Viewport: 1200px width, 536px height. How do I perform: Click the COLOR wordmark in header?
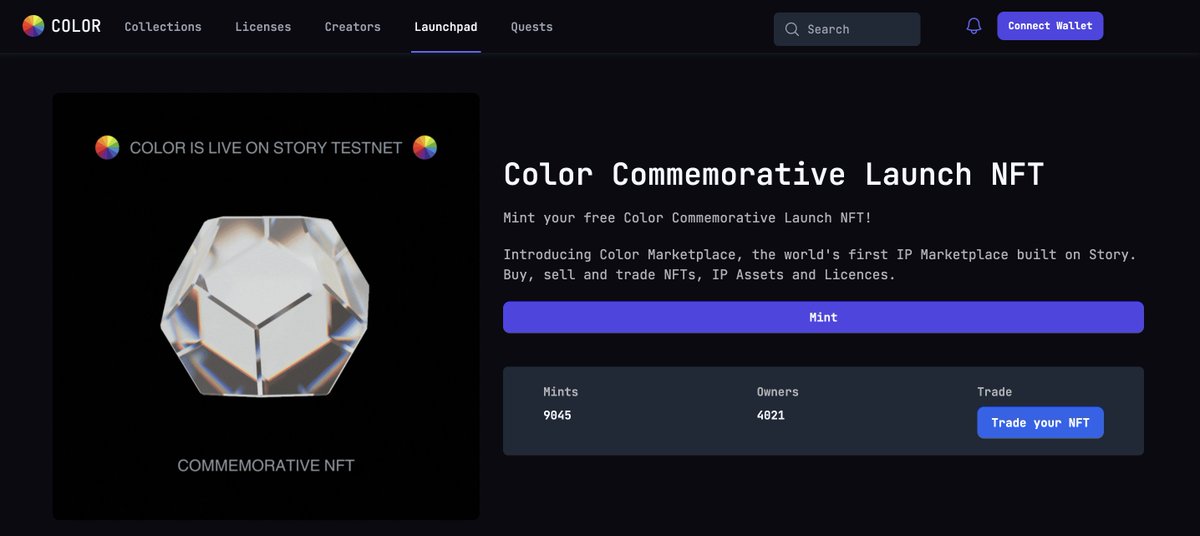pyautogui.click(x=76, y=26)
